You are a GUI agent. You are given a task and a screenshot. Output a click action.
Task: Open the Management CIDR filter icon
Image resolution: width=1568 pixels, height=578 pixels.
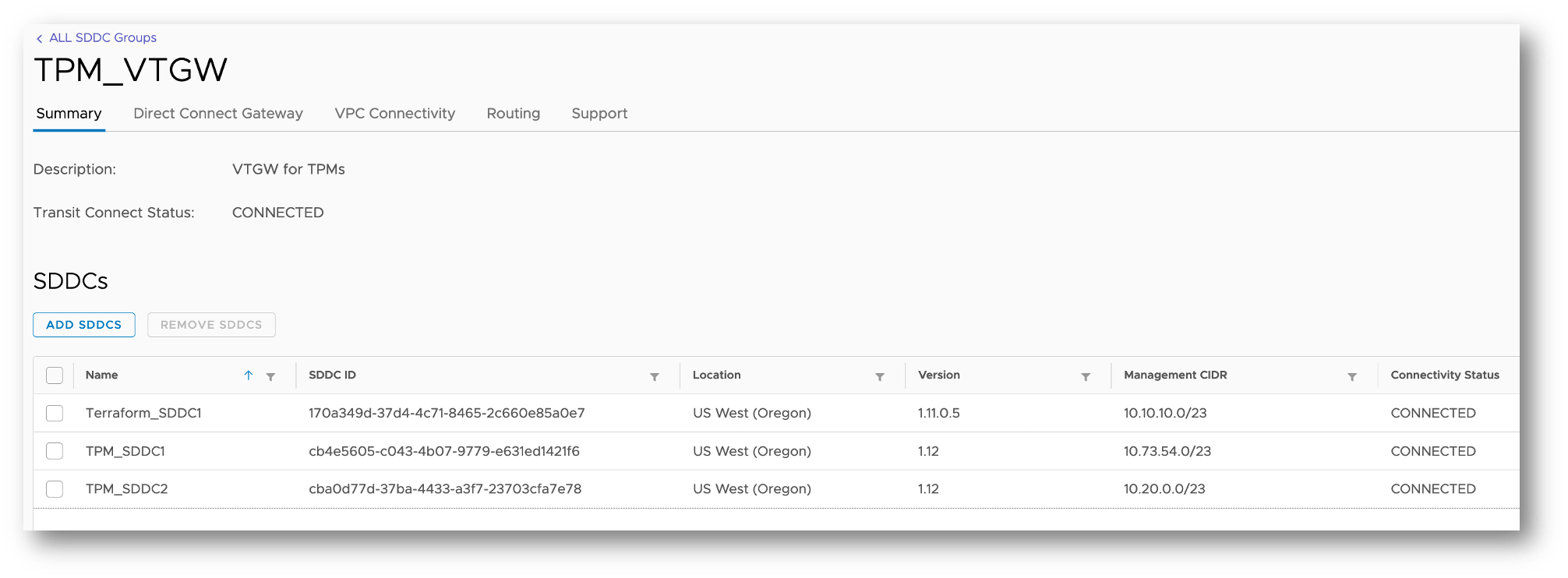click(x=1352, y=376)
